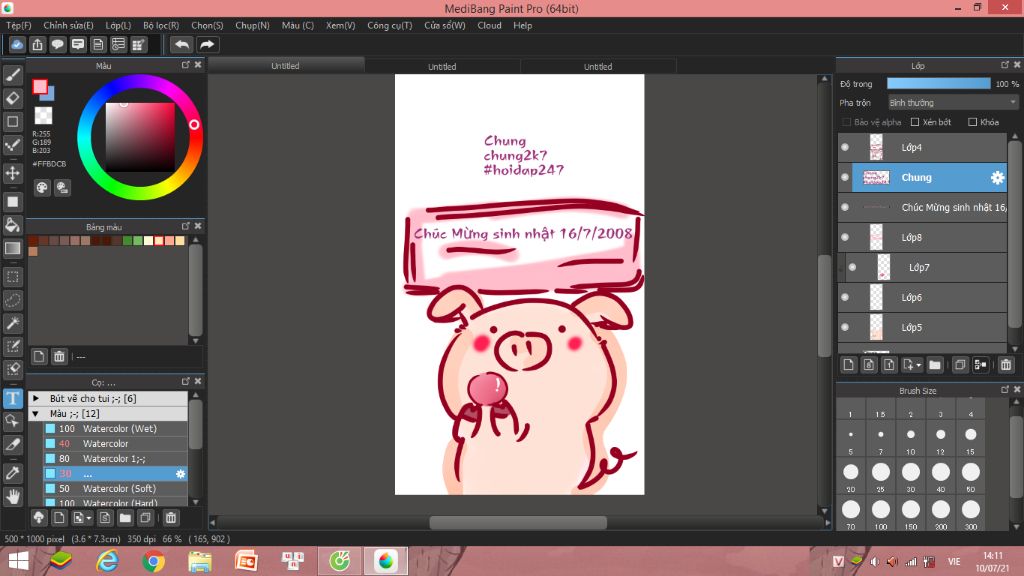Select the Dot/curve pen tool with nodes
This screenshot has width=1024, height=576.
[x=12, y=144]
